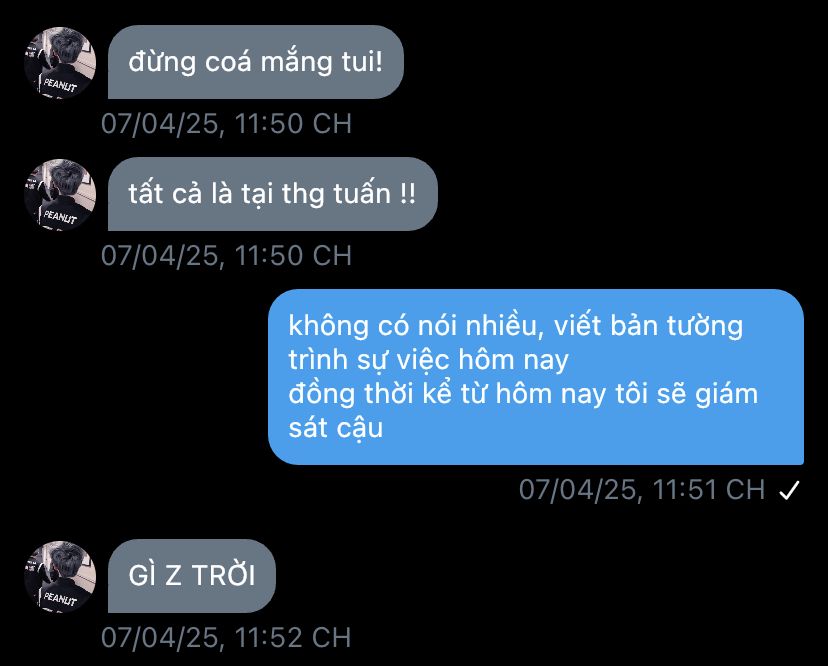This screenshot has width=828, height=666.
Task: Click the word "tui!" in first message
Action: click(362, 61)
